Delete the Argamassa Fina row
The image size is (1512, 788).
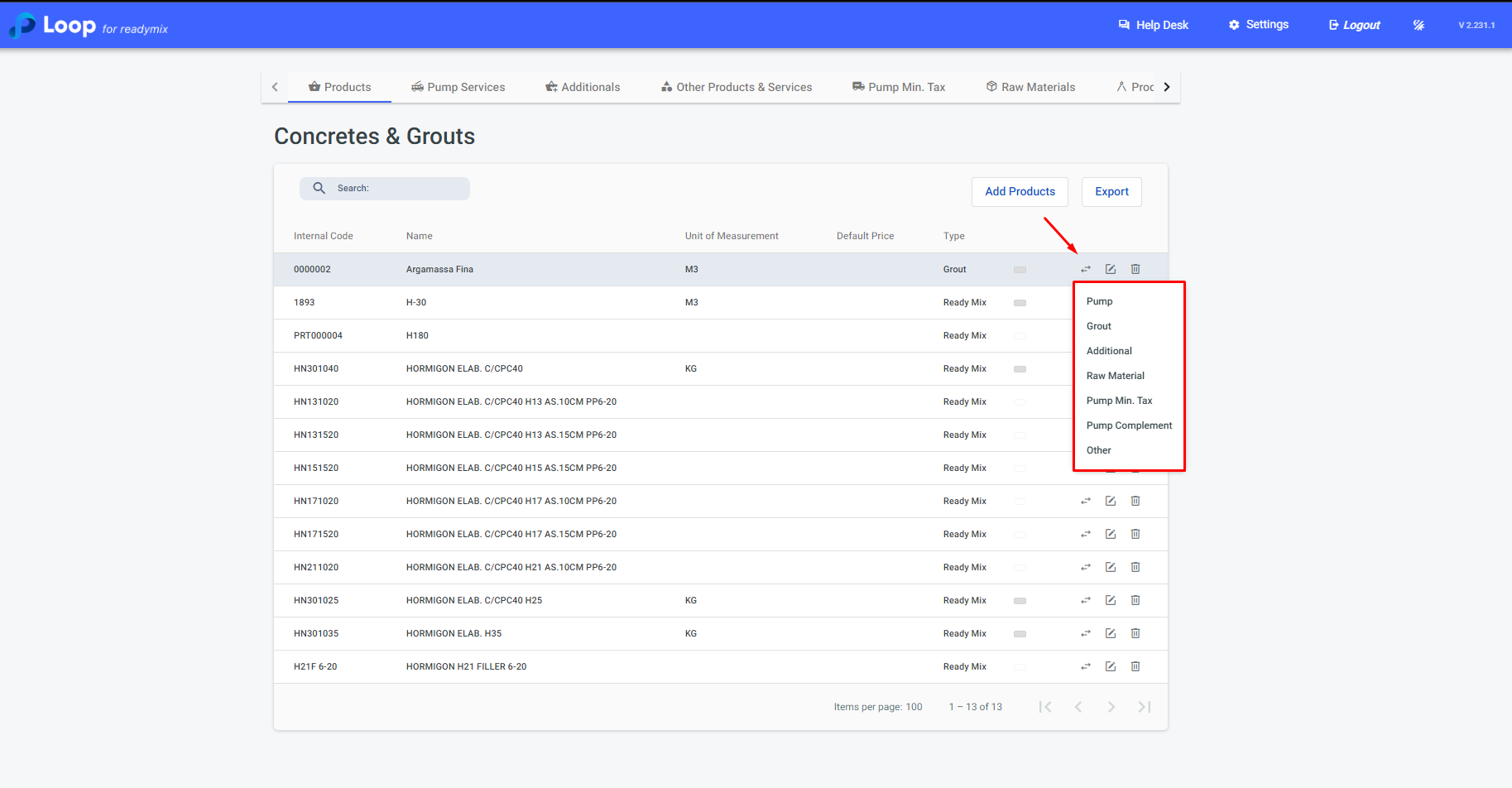coord(1135,269)
